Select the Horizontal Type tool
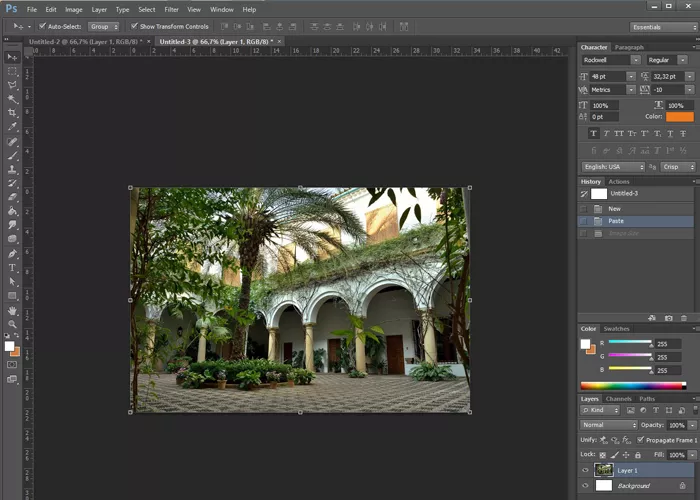This screenshot has height=500, width=700. 12,268
